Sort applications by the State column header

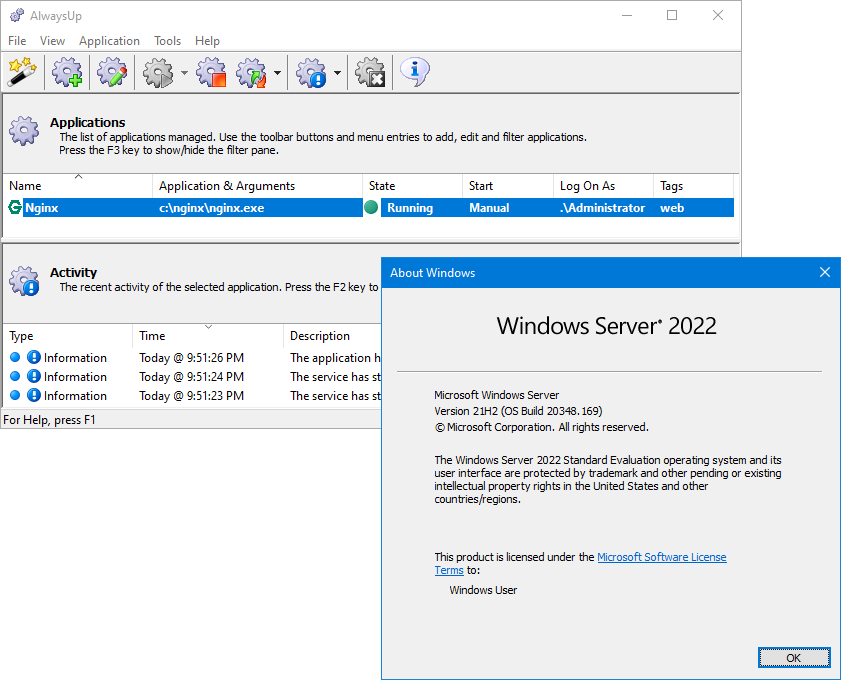(412, 186)
